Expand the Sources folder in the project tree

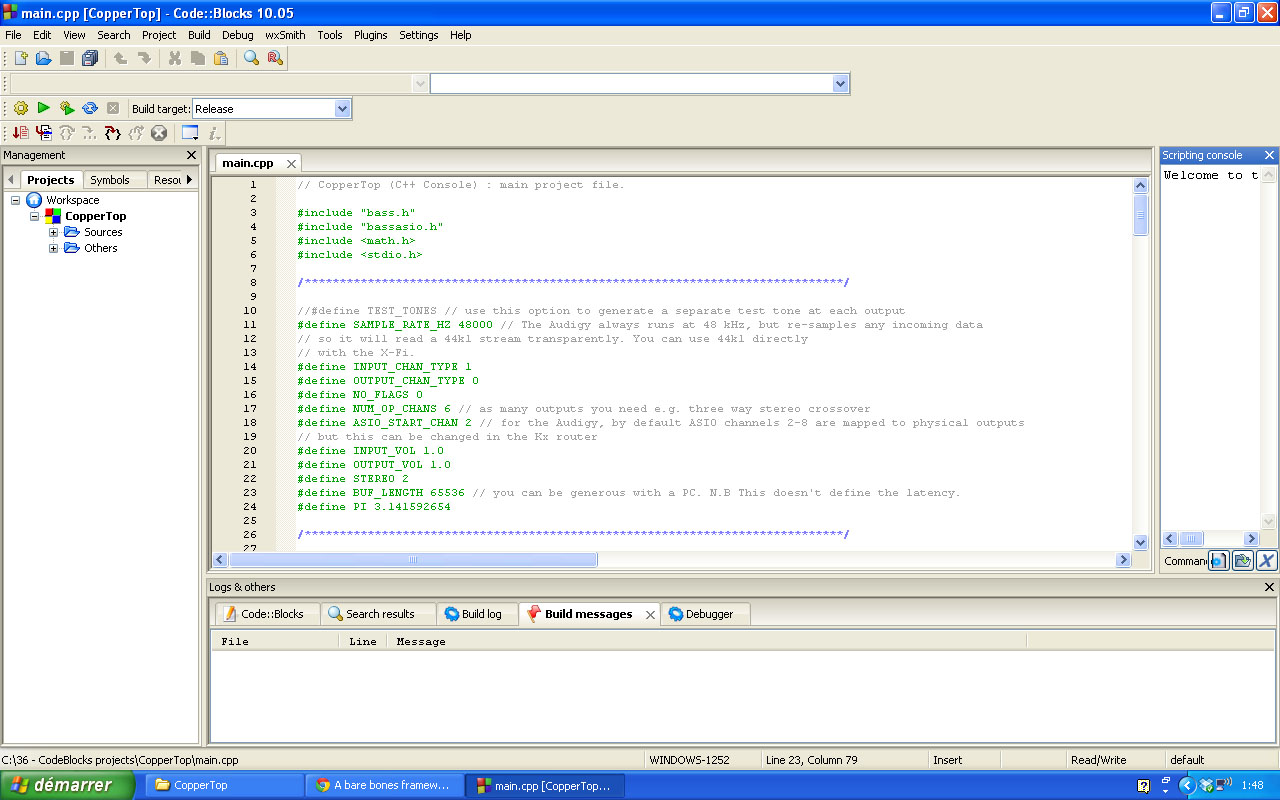pyautogui.click(x=54, y=232)
